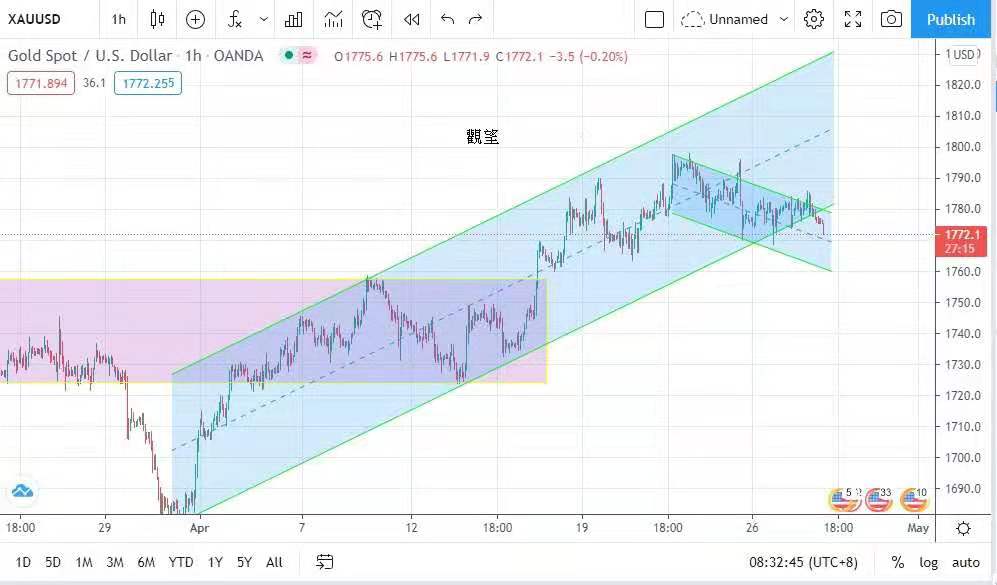Toggle log scale mode
997x585 pixels.
[928, 562]
